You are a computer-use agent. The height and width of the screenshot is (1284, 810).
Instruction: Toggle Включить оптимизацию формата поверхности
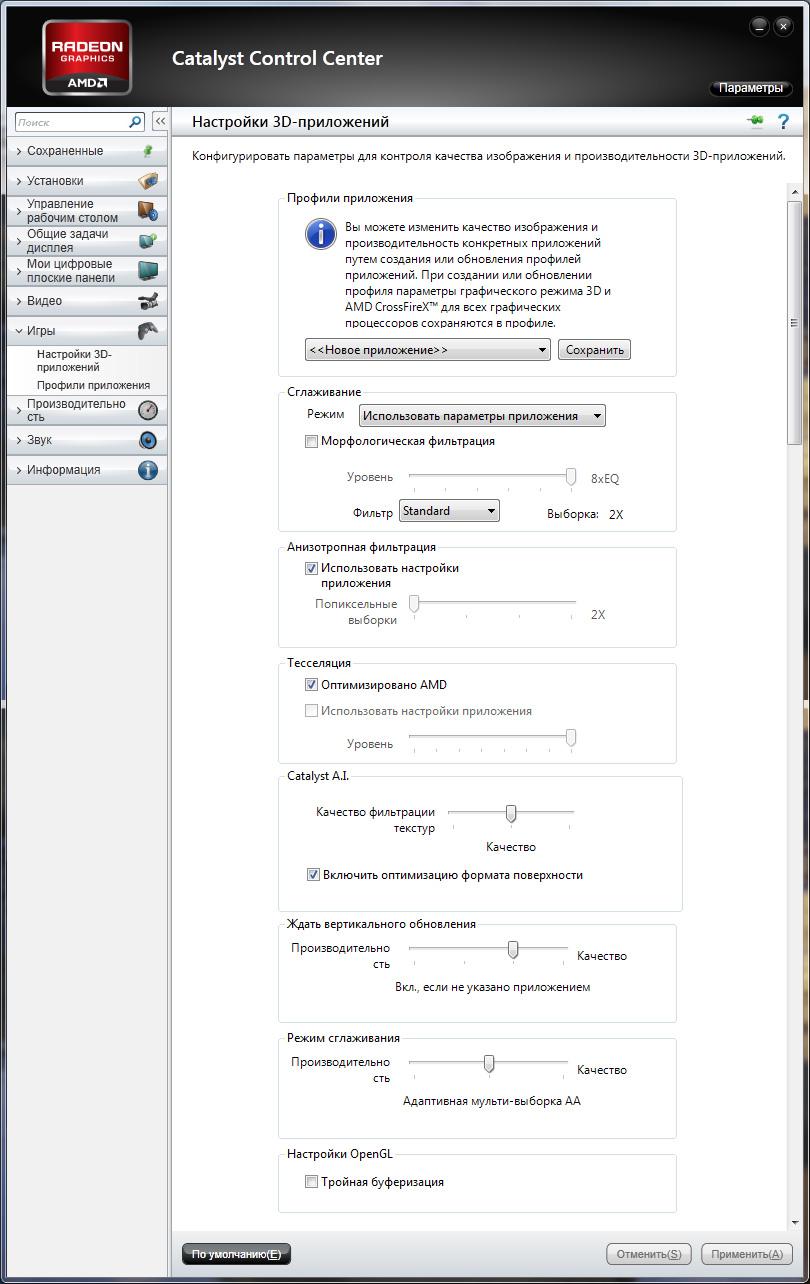click(x=313, y=875)
